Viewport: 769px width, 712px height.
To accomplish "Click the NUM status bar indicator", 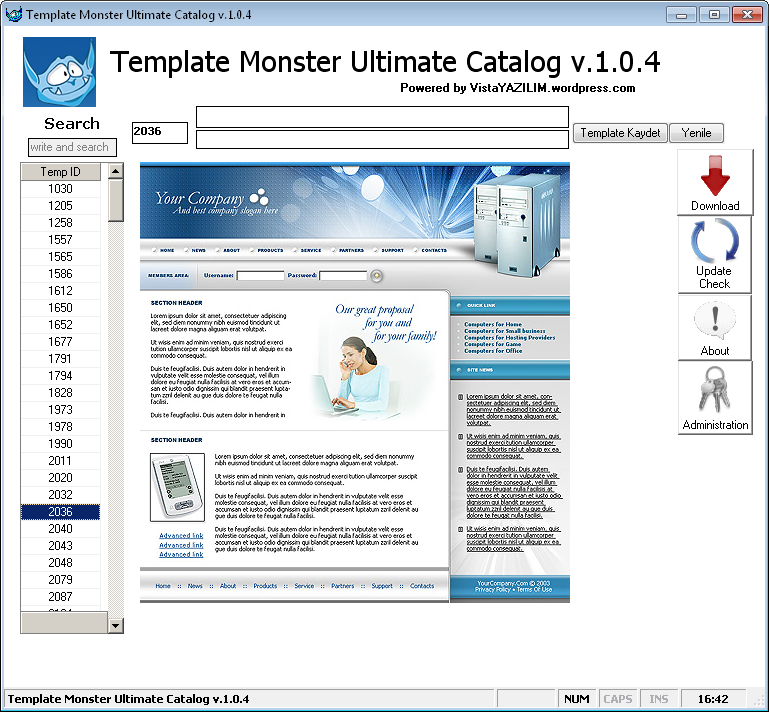I will (576, 699).
